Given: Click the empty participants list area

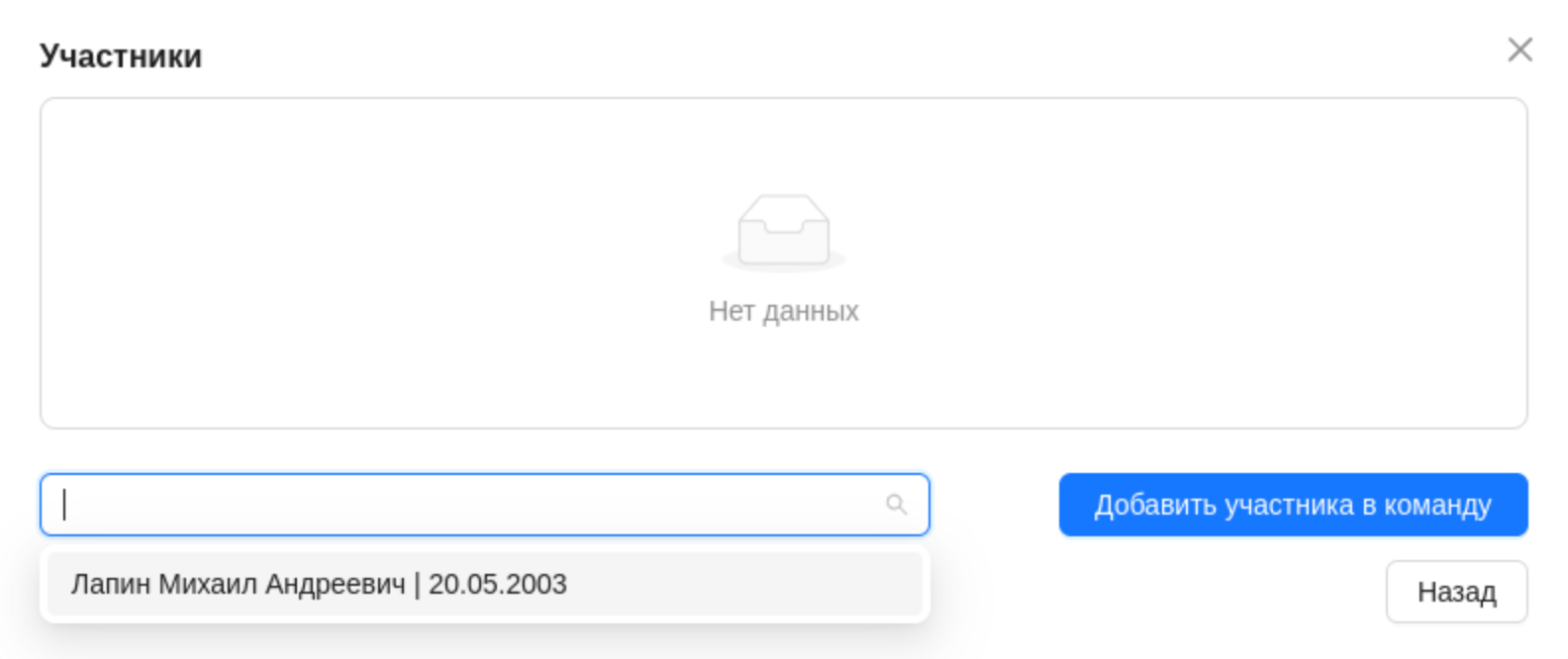Looking at the screenshot, I should click(x=783, y=262).
